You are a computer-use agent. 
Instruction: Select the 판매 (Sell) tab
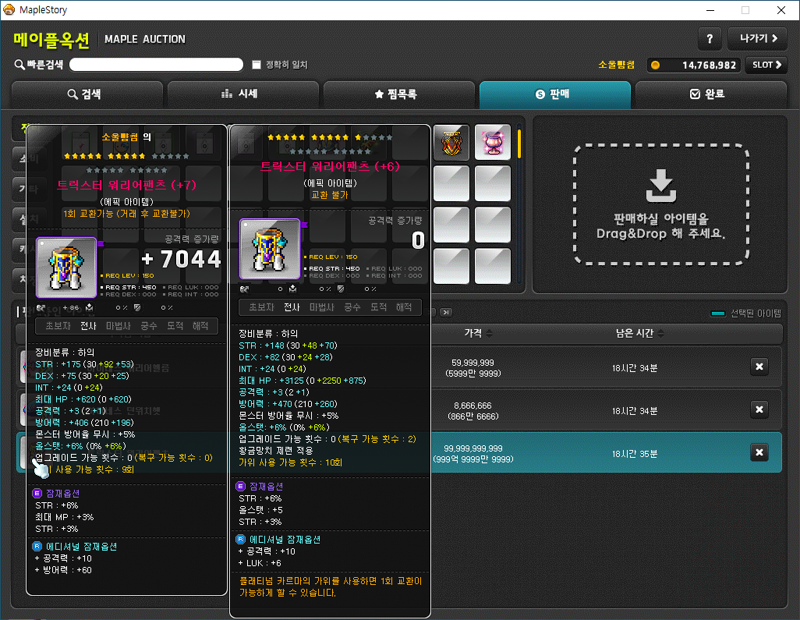555,94
